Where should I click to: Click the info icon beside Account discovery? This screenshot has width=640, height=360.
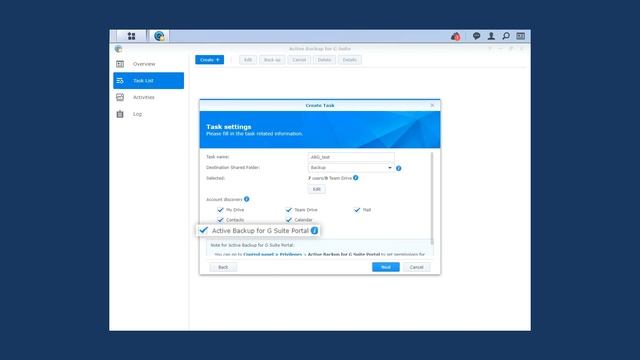247,199
